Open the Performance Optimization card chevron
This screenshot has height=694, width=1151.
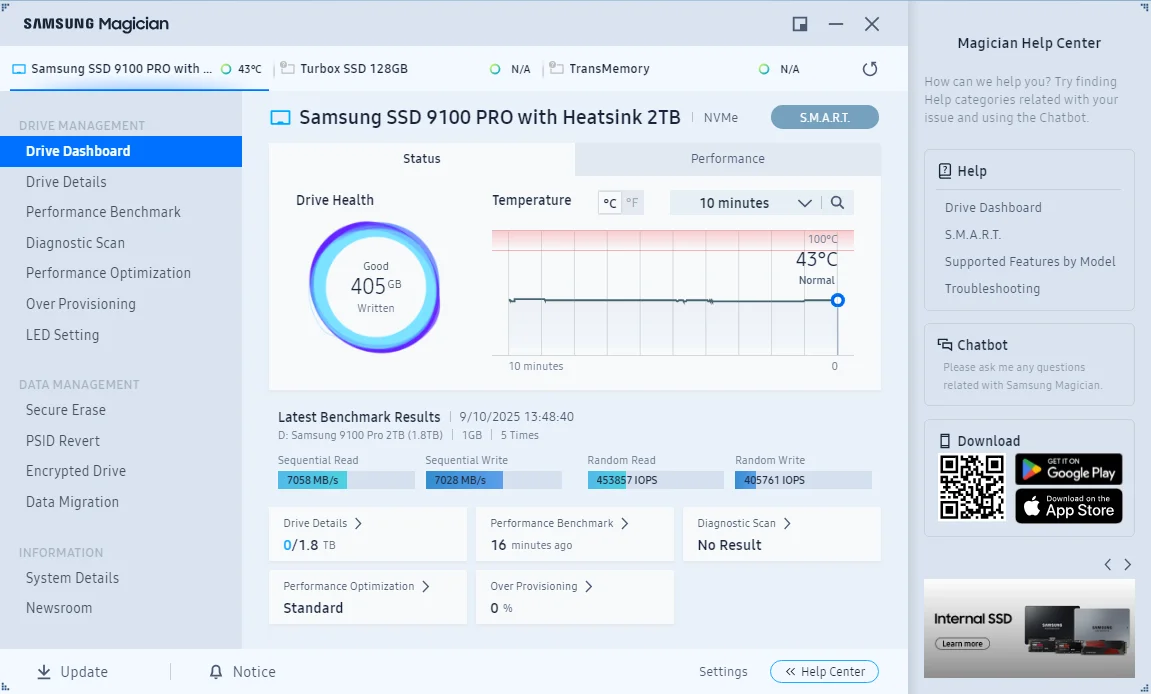[426, 587]
